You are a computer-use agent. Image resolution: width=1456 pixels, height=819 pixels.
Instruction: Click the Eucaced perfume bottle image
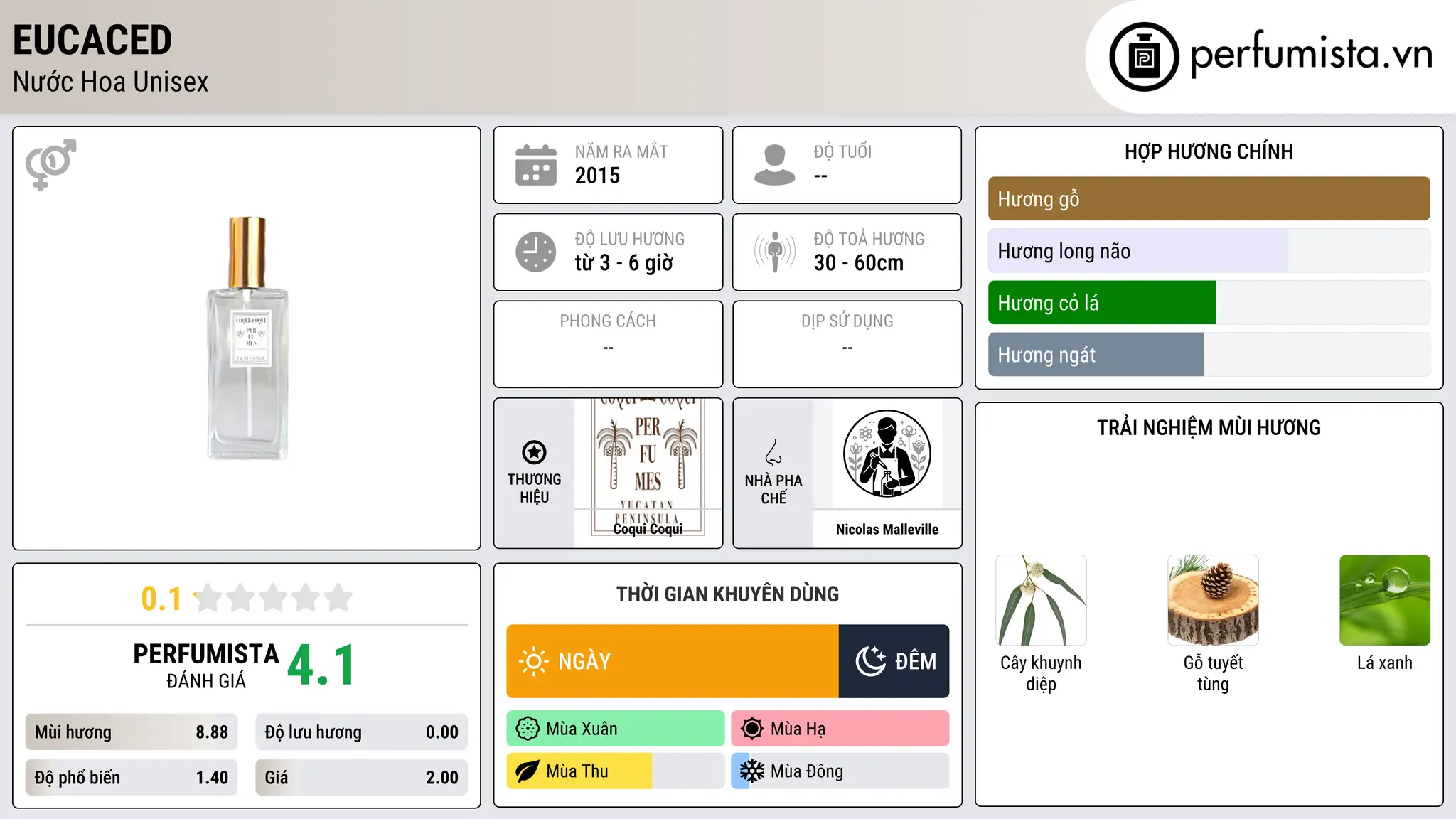click(x=247, y=338)
